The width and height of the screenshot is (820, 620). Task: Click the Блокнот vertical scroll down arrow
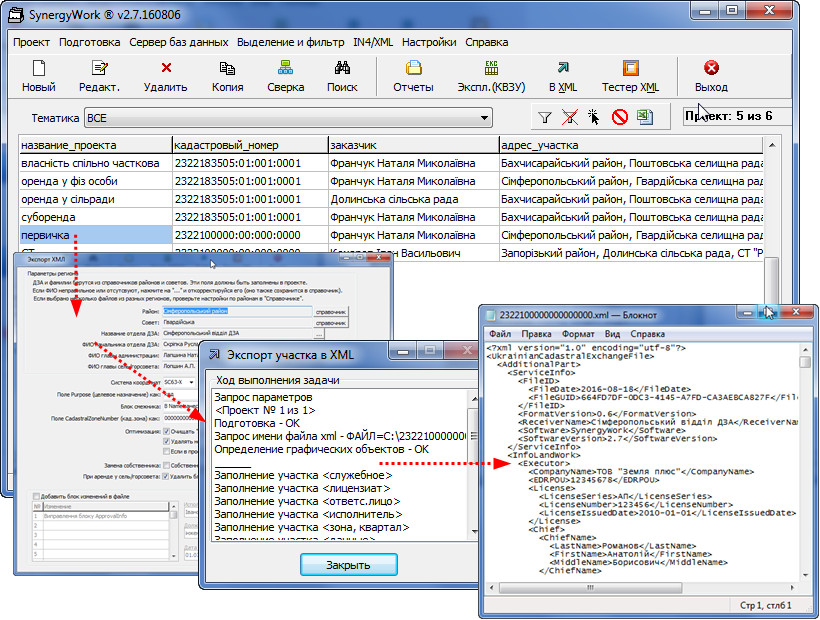(x=805, y=573)
